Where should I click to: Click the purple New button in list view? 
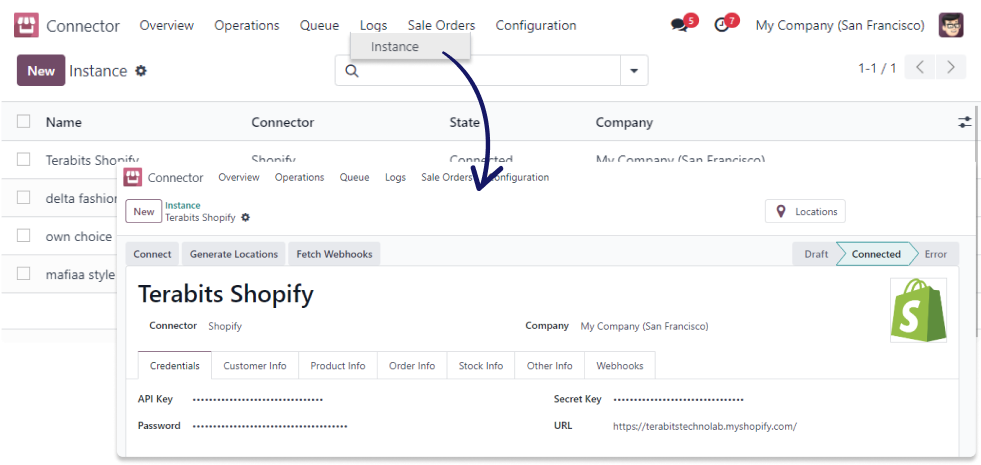pos(41,71)
